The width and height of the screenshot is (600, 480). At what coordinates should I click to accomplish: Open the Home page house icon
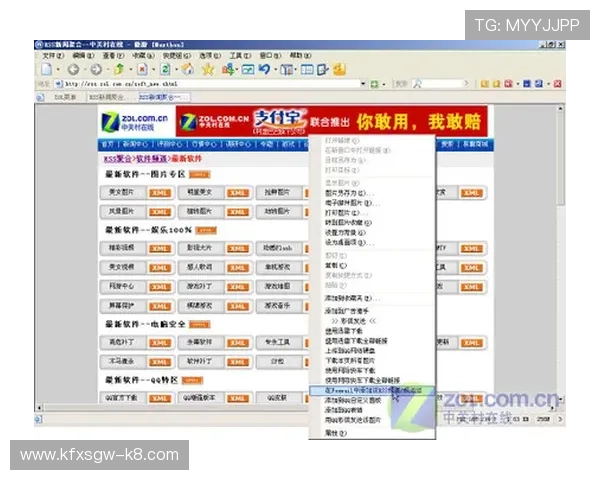tap(188, 69)
